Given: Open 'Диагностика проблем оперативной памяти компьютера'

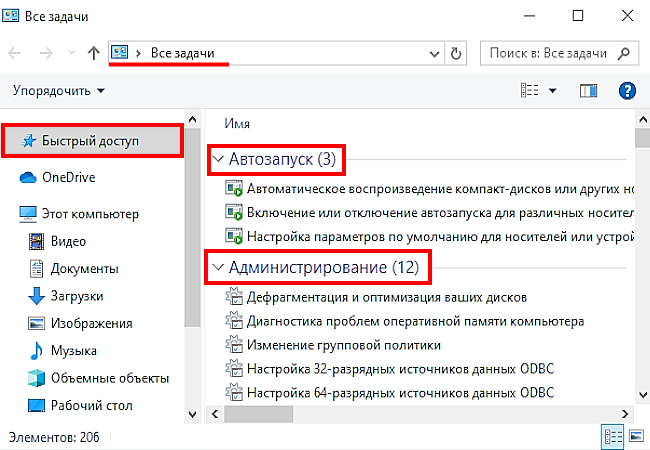Looking at the screenshot, I should pos(405,321).
